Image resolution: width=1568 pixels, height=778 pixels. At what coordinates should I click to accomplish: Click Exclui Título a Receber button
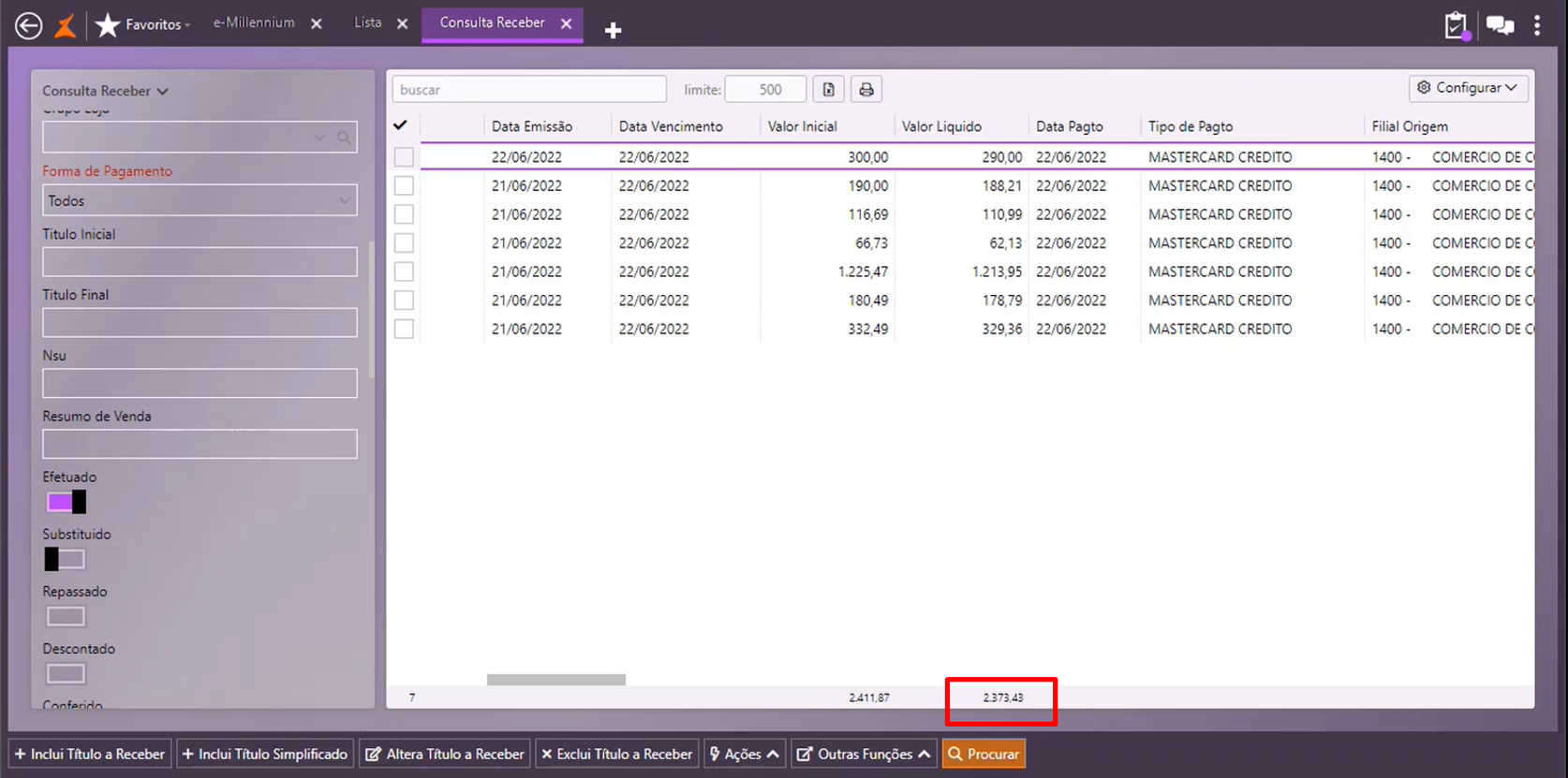pyautogui.click(x=617, y=754)
